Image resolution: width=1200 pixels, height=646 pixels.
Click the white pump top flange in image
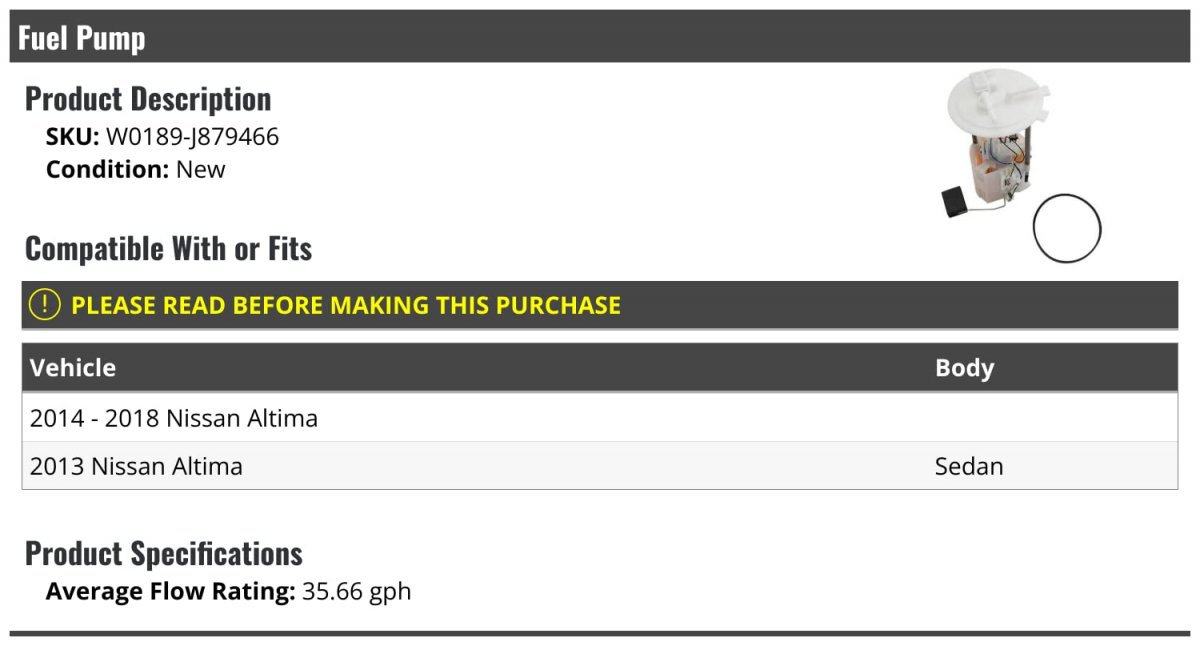(1000, 99)
